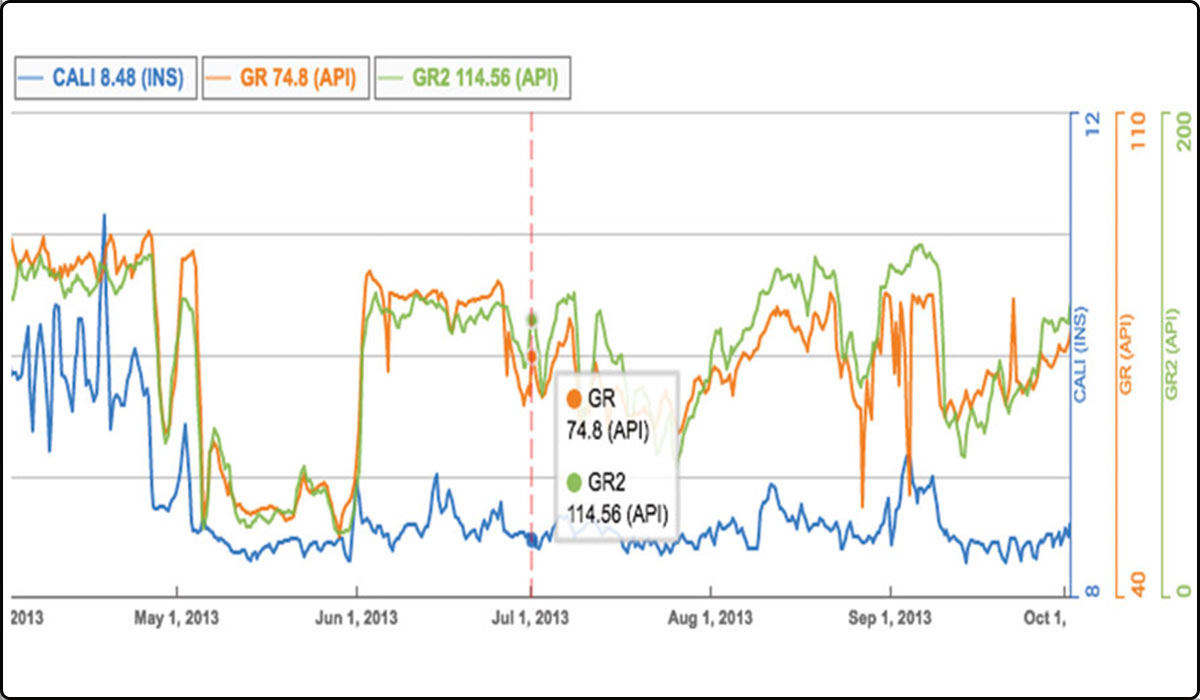Viewport: 1200px width, 700px height.
Task: Click the orange axis minimum value 40
Action: pos(1137,585)
